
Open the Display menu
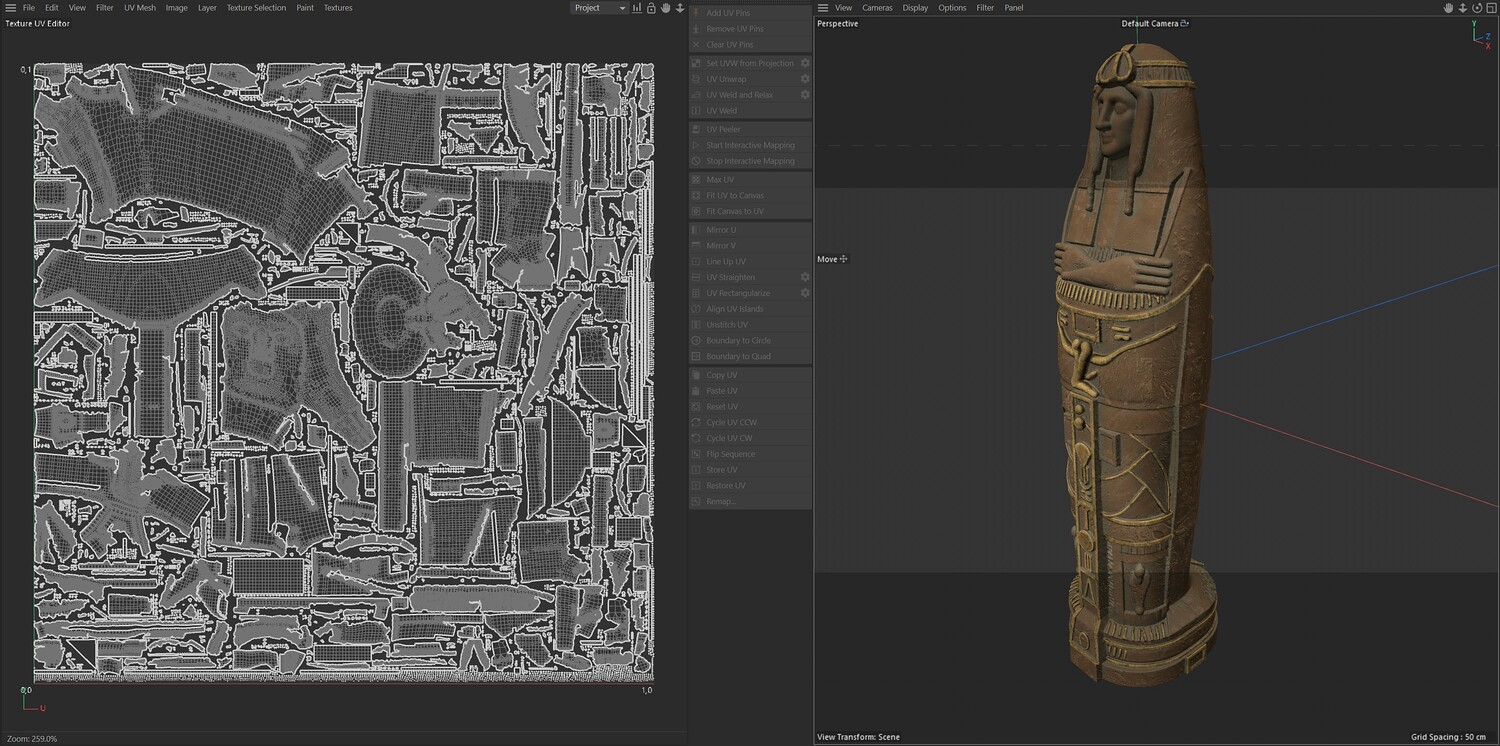point(915,8)
